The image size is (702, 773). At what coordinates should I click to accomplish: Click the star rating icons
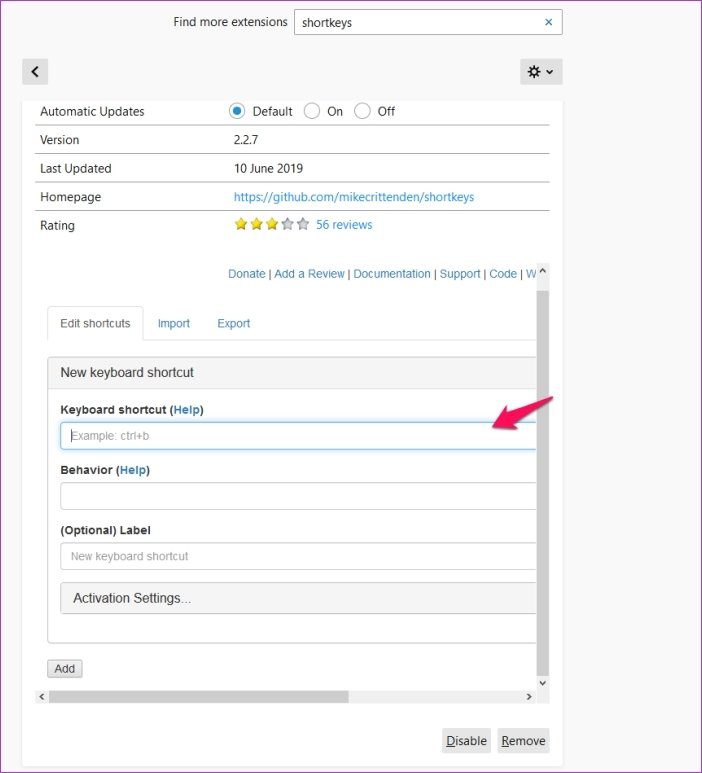pyautogui.click(x=272, y=224)
